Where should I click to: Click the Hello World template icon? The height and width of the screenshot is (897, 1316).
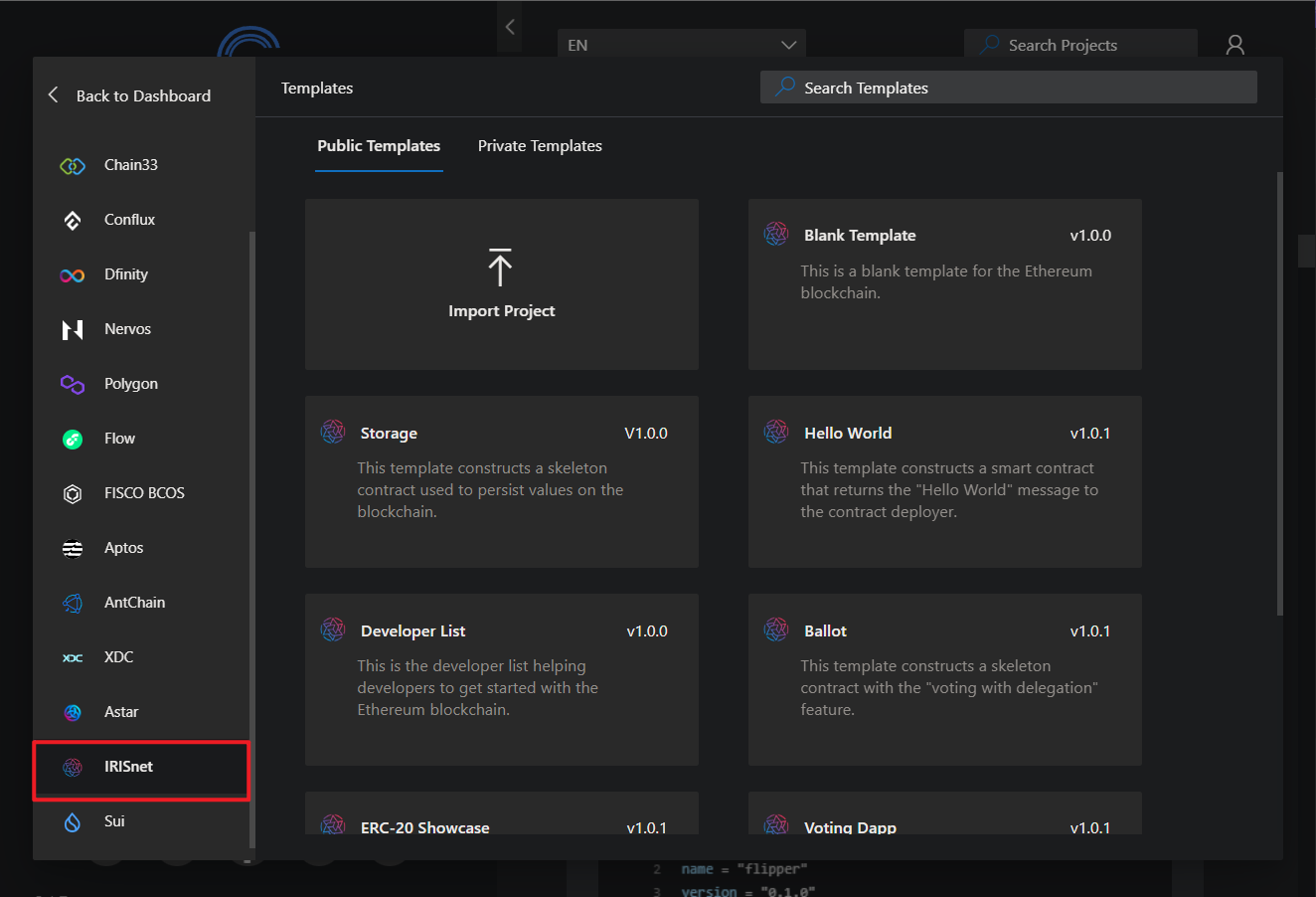click(776, 432)
